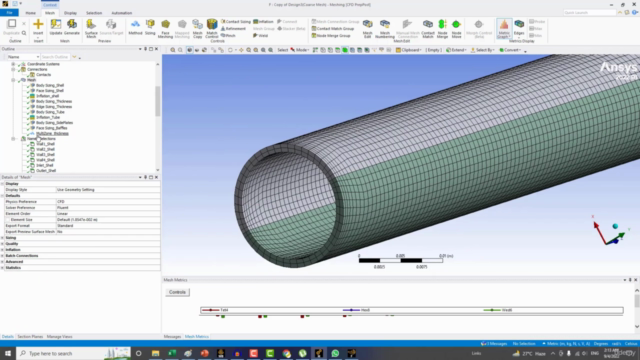The image size is (640, 360).
Task: Open the Convert dropdown
Action: click(x=510, y=50)
